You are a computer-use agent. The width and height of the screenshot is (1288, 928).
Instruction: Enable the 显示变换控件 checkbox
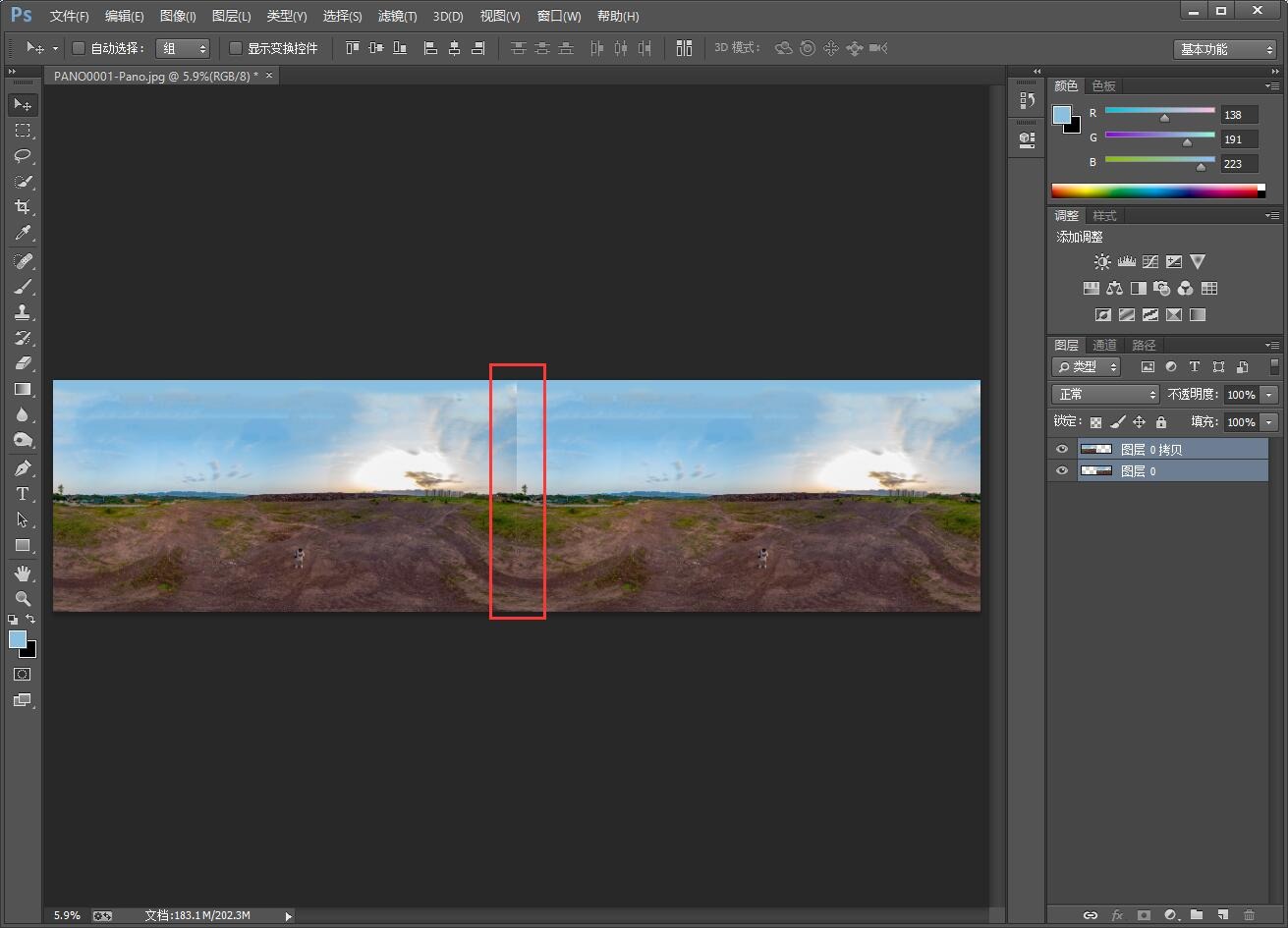click(x=236, y=48)
